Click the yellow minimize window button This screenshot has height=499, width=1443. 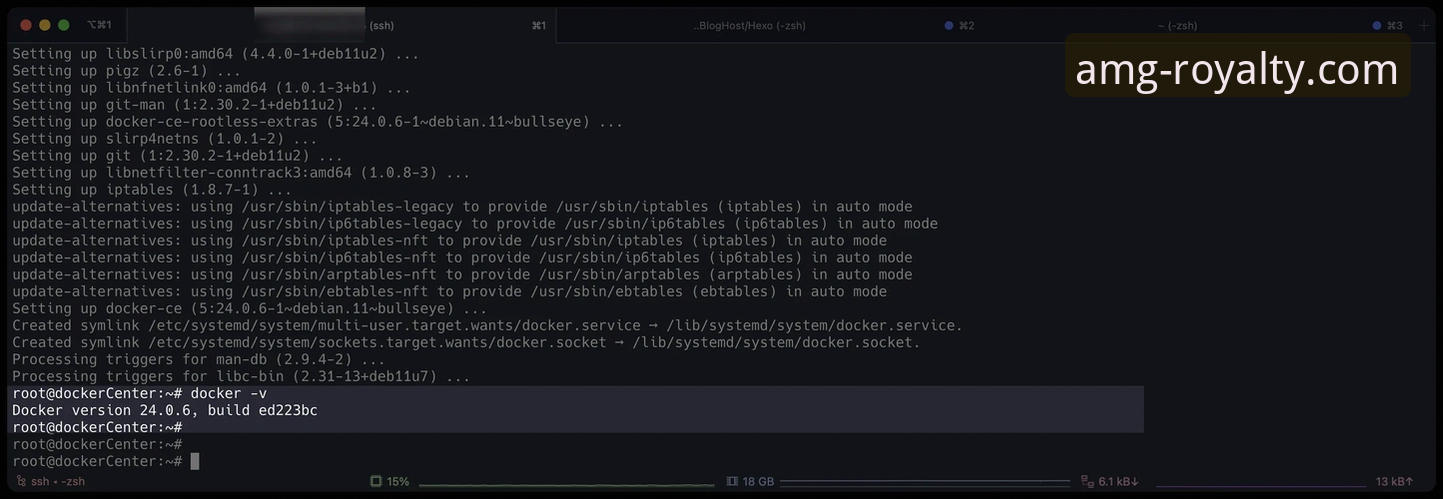[x=45, y=24]
